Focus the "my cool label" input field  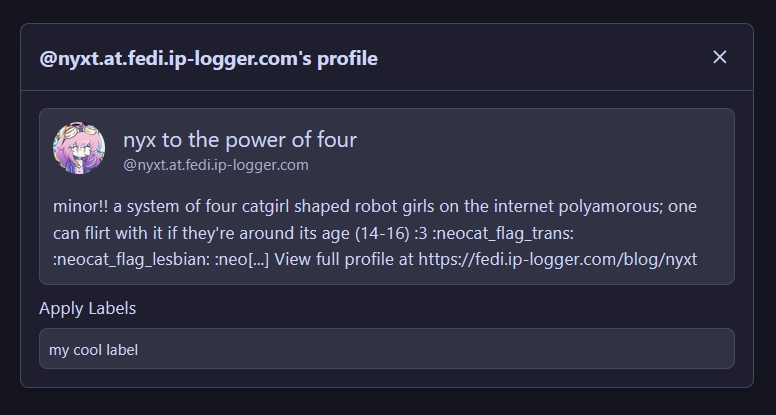point(386,349)
